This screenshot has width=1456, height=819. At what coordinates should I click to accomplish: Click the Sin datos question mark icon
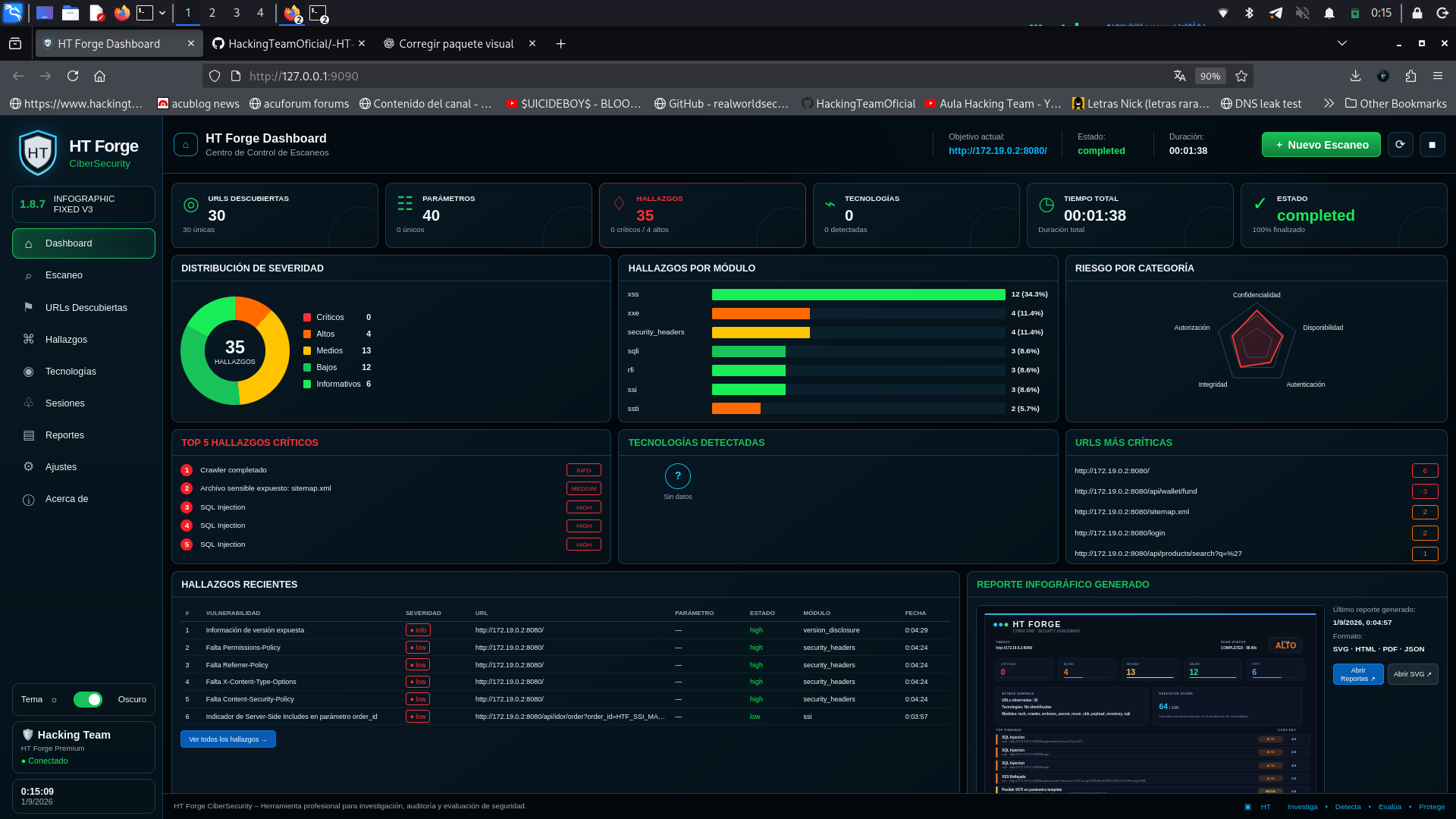[678, 476]
